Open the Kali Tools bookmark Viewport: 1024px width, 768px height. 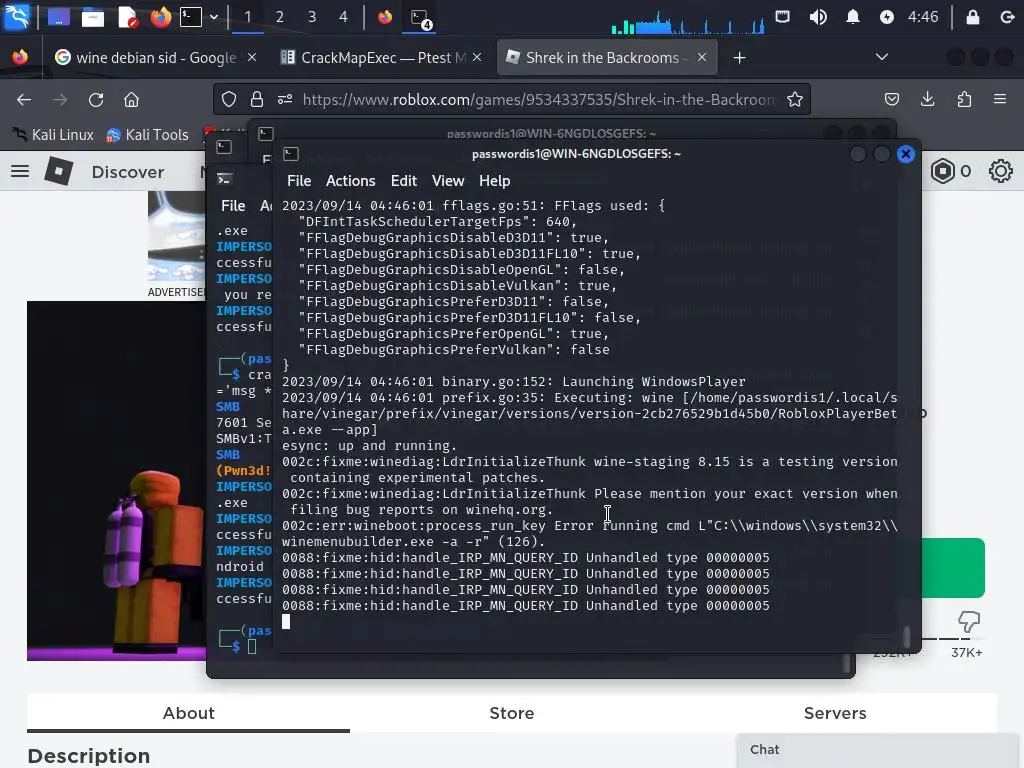click(147, 135)
